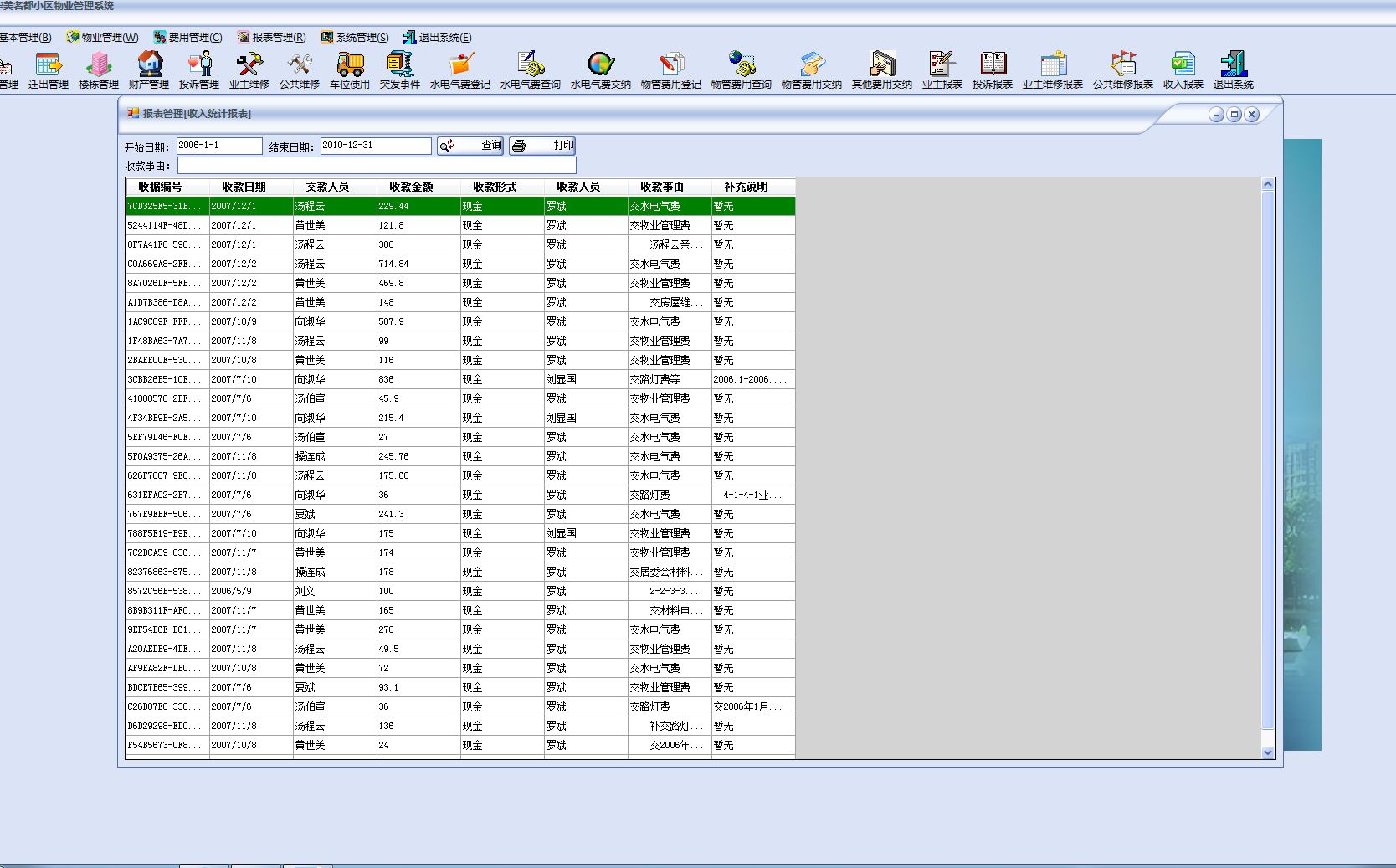Close the 报表管理 report window
1396x868 pixels.
point(1251,115)
